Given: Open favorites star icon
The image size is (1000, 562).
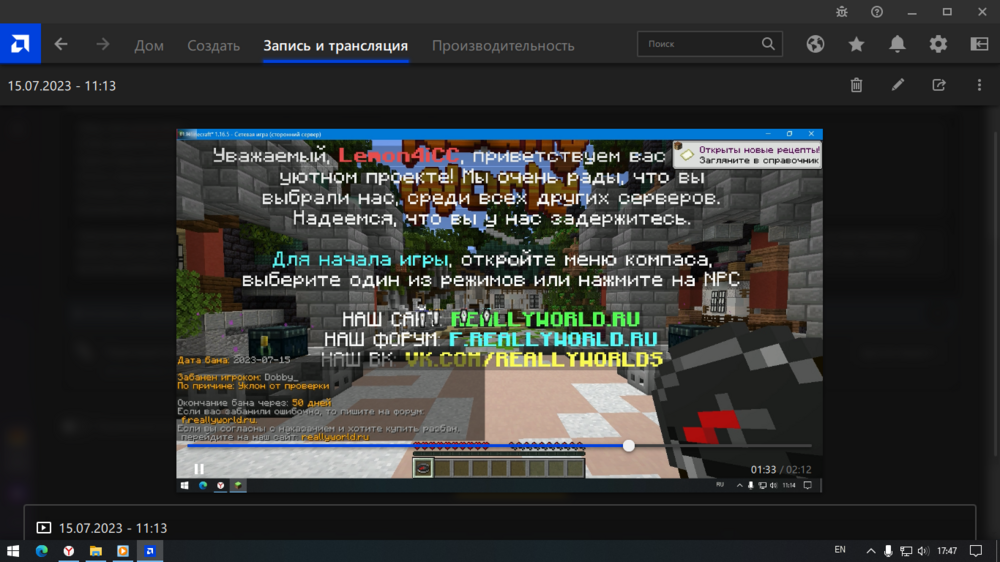Looking at the screenshot, I should (x=857, y=44).
